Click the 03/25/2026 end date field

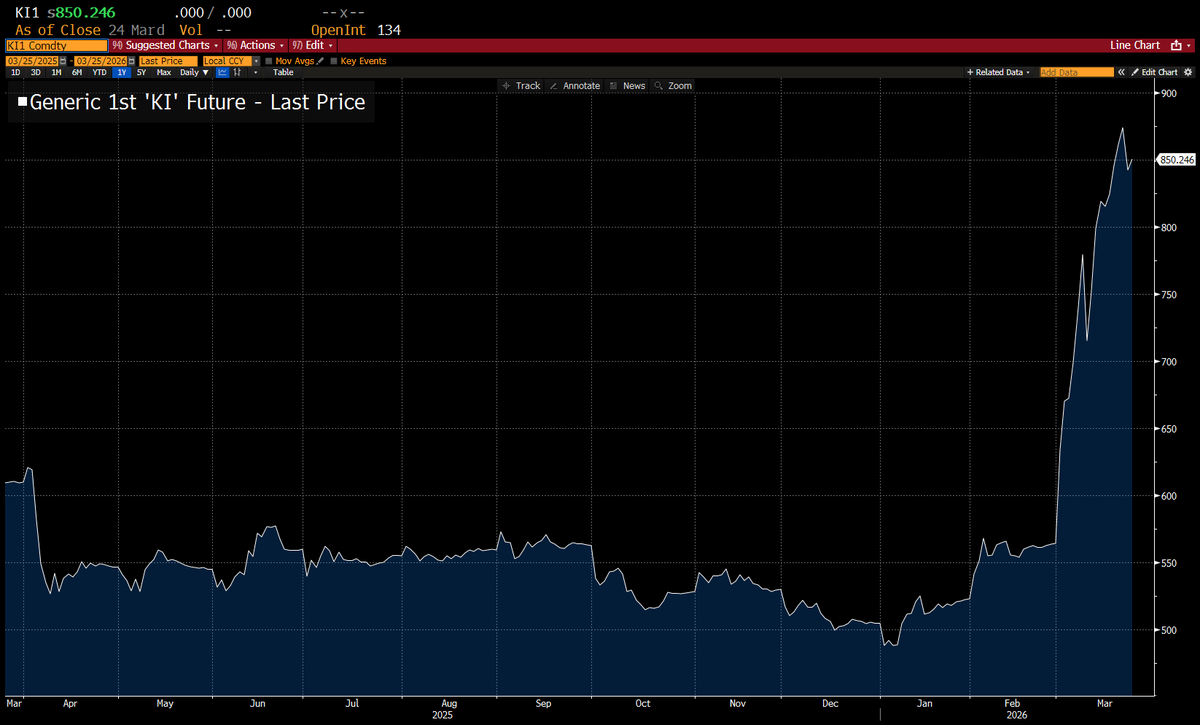tap(101, 61)
